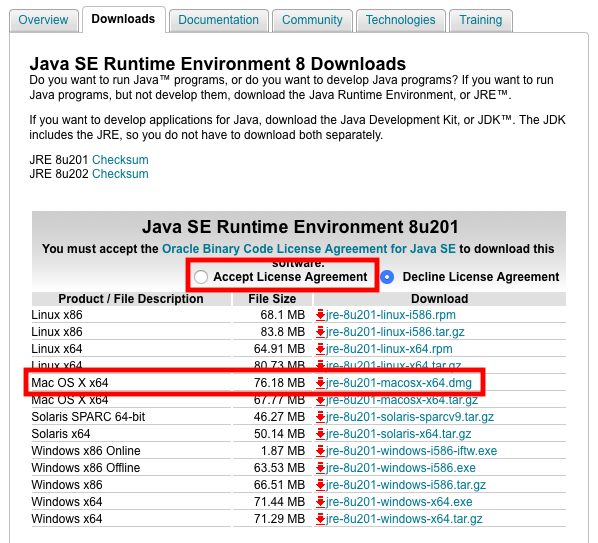The height and width of the screenshot is (543, 598).
Task: Open the Overview tab
Action: tap(43, 20)
